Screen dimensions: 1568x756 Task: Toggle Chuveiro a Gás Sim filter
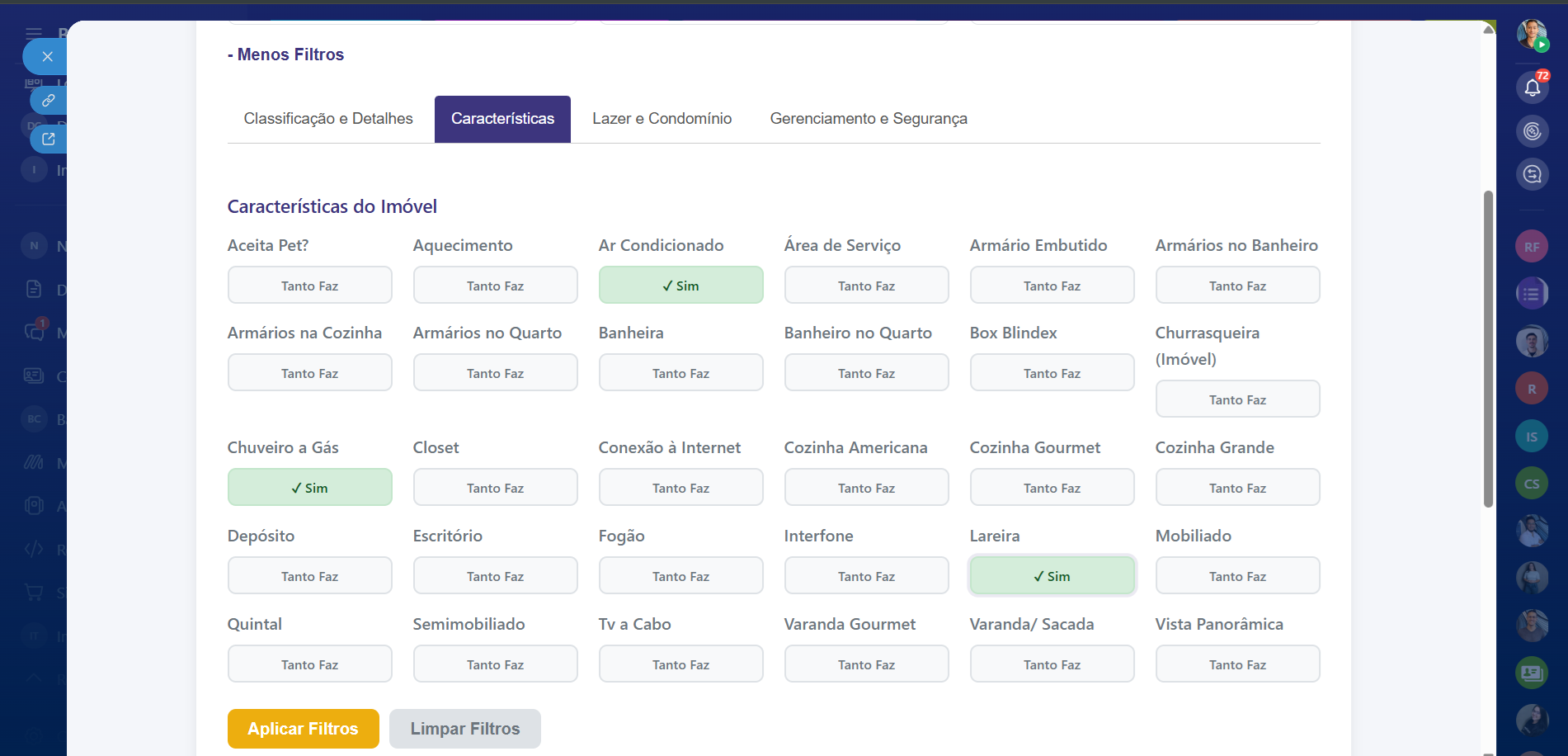[310, 488]
